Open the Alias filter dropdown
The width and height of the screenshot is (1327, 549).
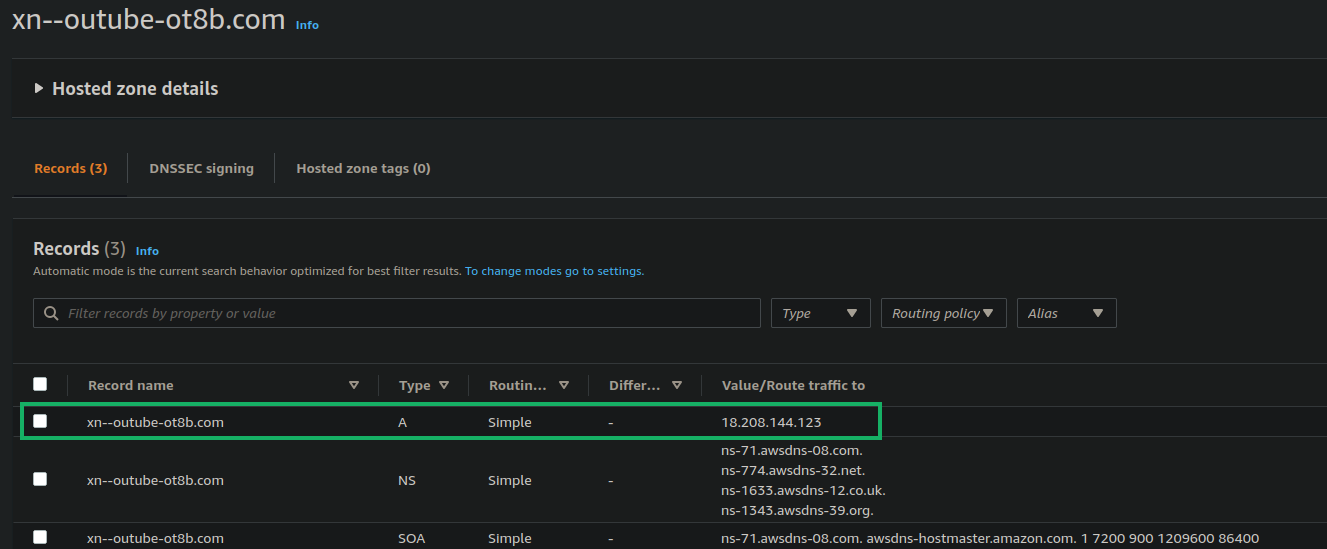tap(1066, 313)
